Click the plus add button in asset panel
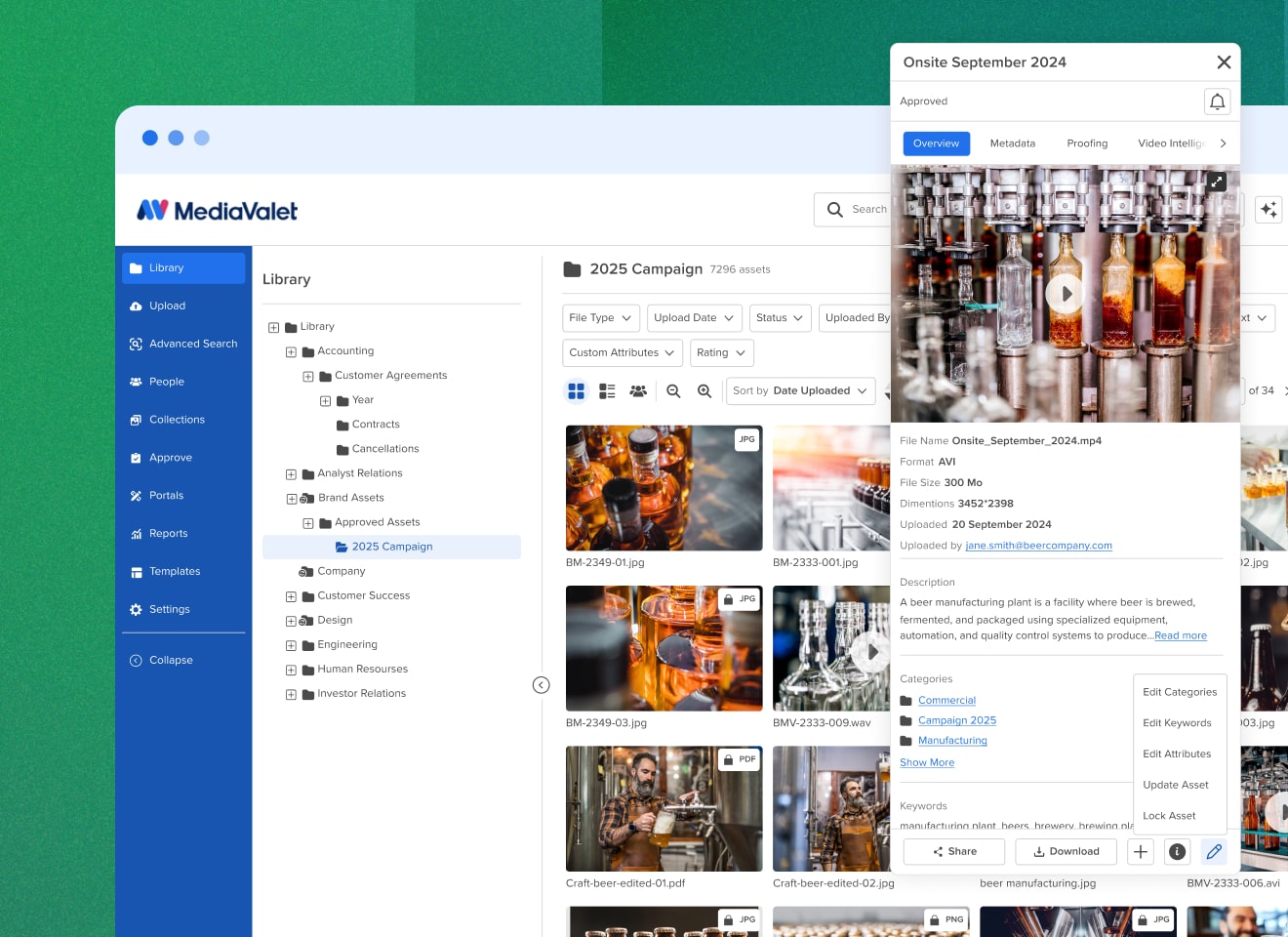The width and height of the screenshot is (1288, 937). (1141, 852)
